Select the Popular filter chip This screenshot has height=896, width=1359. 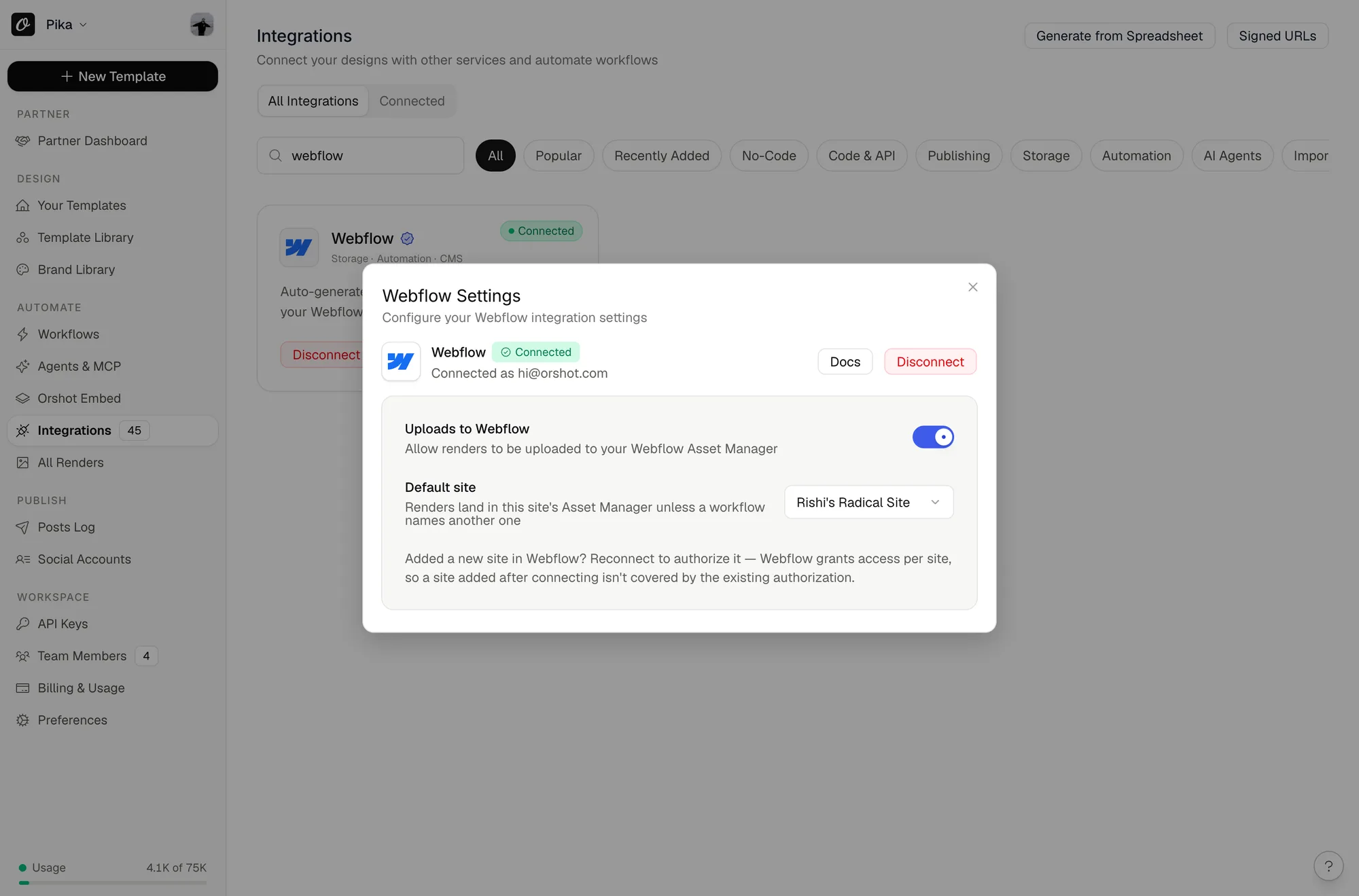tap(559, 156)
